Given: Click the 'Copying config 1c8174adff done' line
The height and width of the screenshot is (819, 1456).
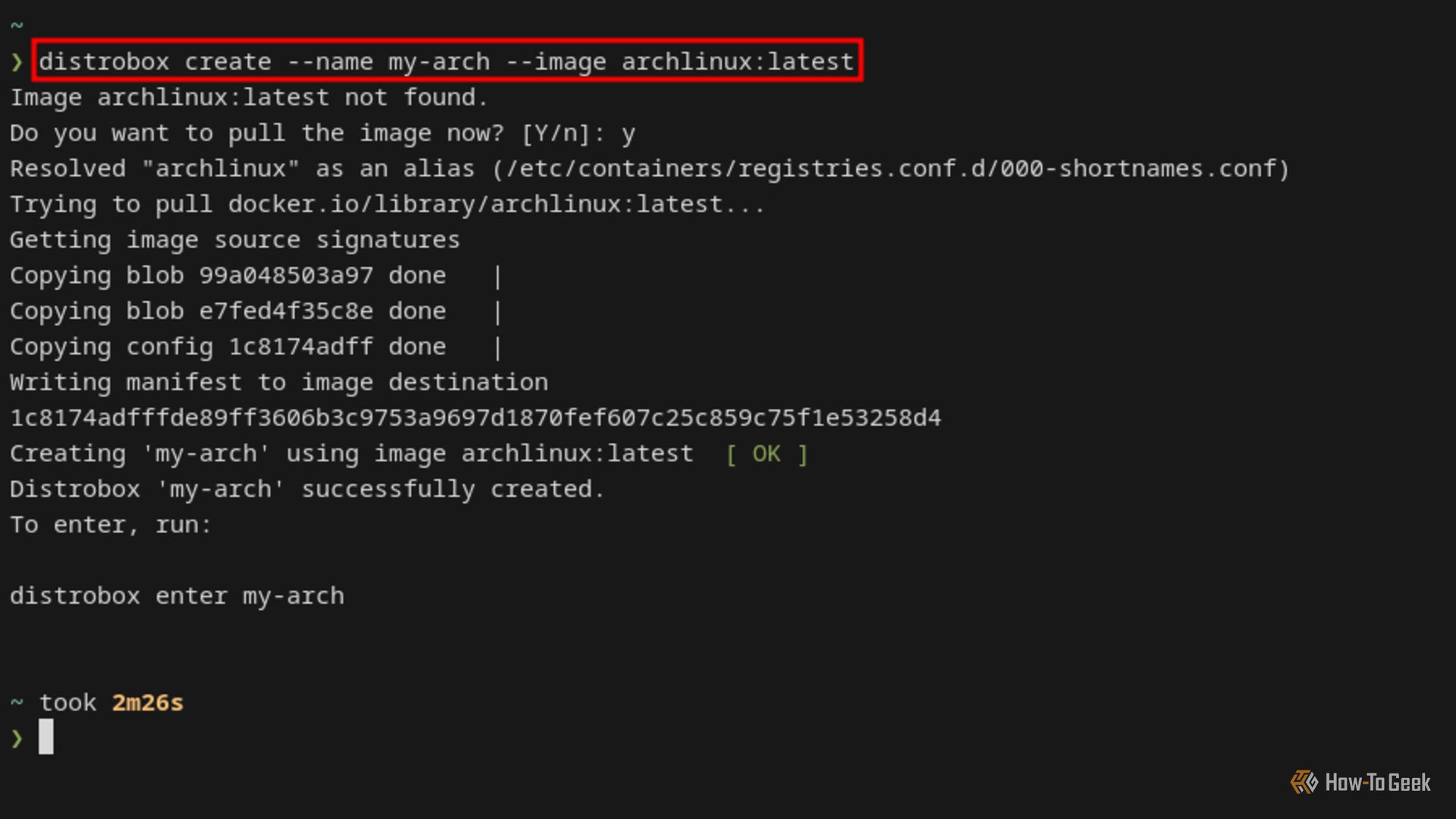Looking at the screenshot, I should [x=227, y=347].
